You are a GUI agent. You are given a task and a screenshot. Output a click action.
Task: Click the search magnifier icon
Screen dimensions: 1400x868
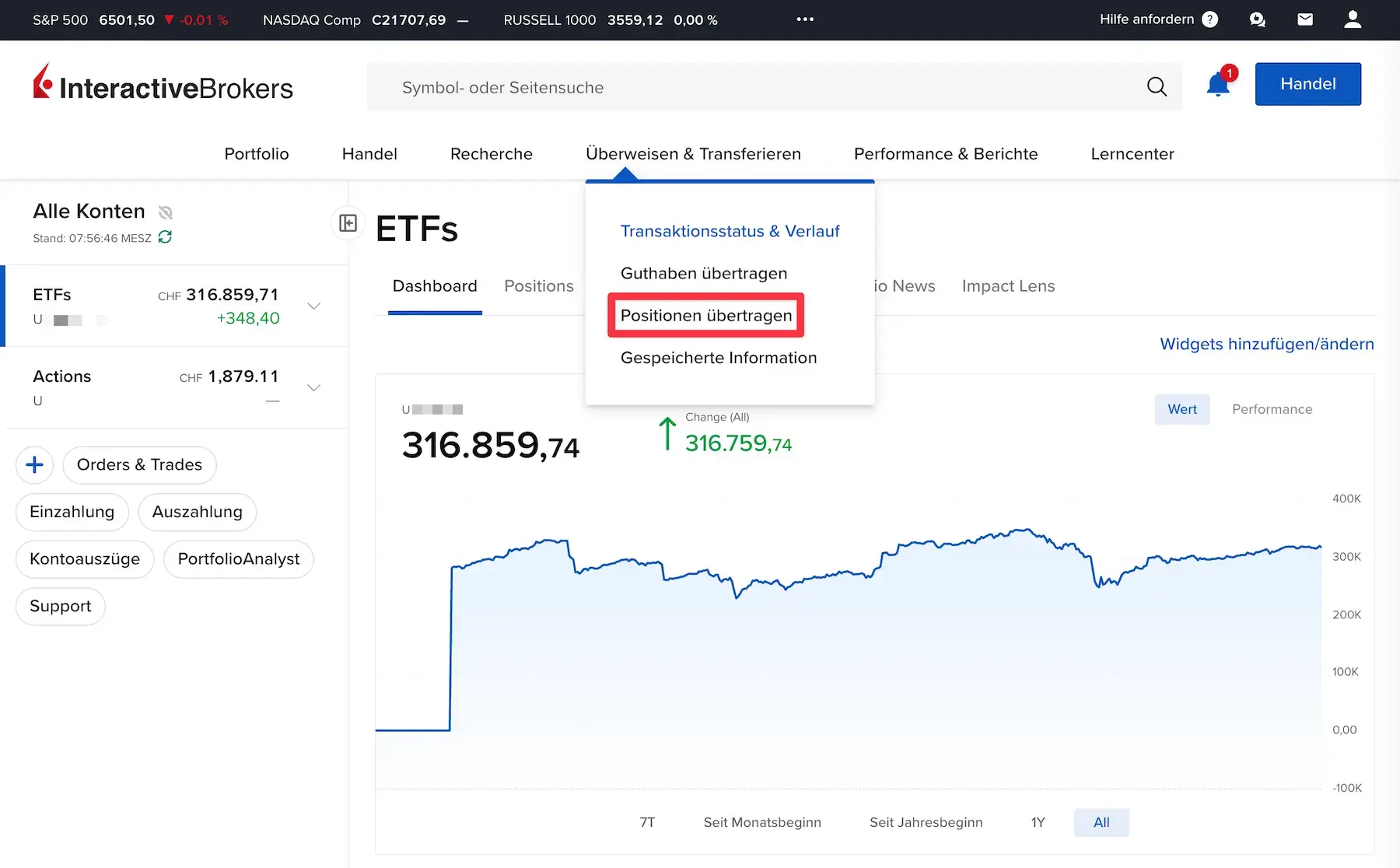click(1157, 87)
